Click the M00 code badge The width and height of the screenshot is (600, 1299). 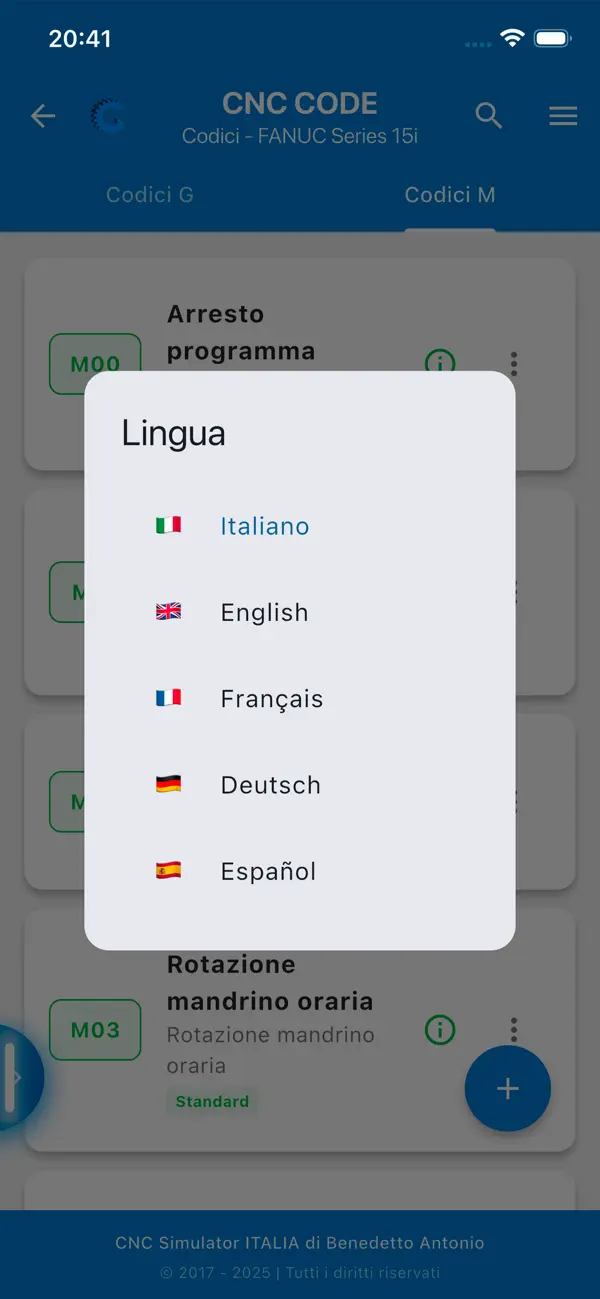coord(95,364)
